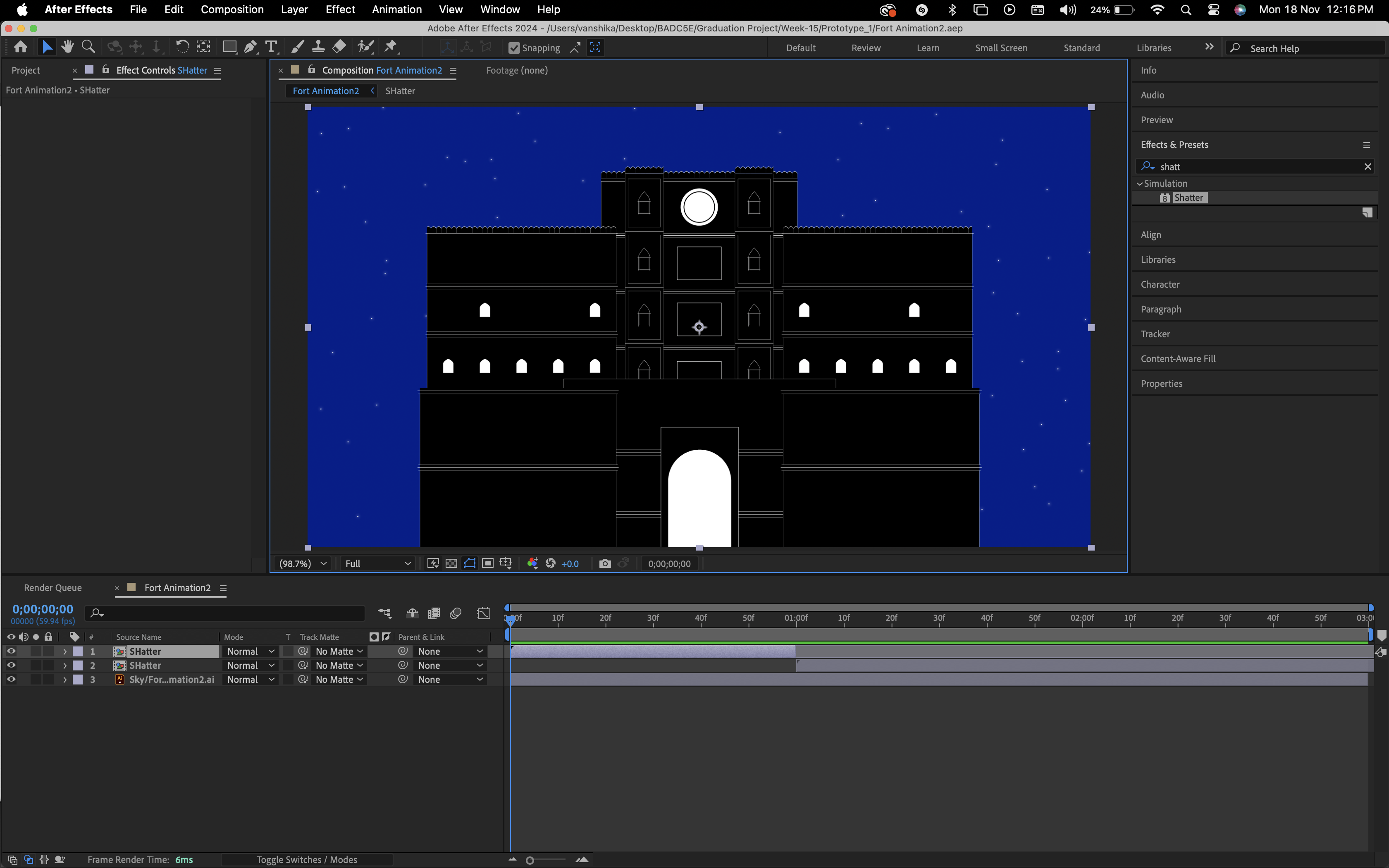The width and height of the screenshot is (1389, 868).
Task: Select the Type tool
Action: (271, 47)
